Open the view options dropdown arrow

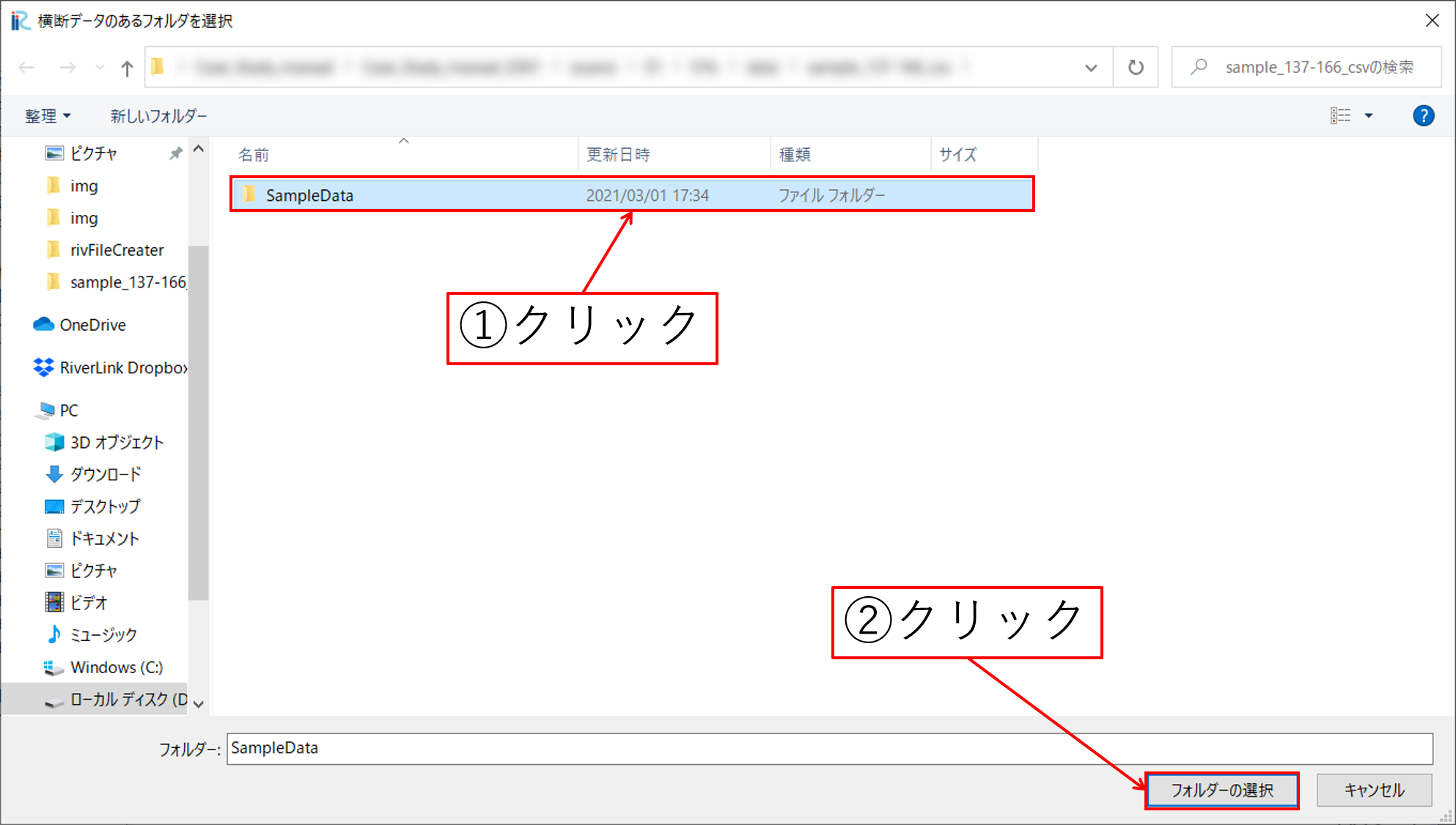(1369, 115)
